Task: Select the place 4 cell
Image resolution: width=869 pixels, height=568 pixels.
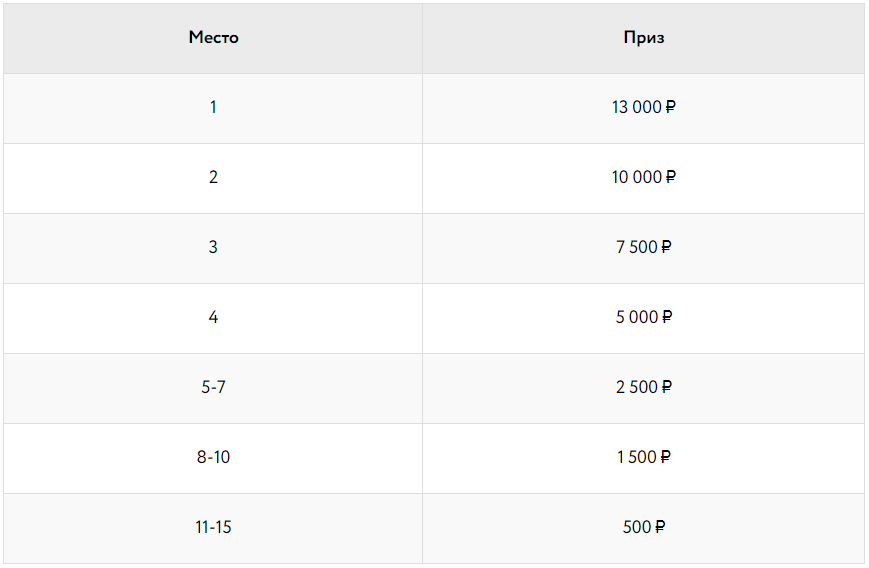Action: (x=213, y=317)
